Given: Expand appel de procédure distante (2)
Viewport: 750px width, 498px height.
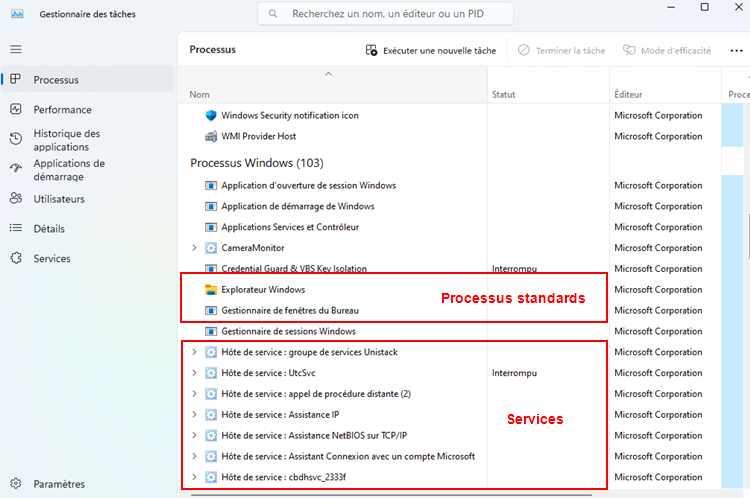Looking at the screenshot, I should [x=194, y=394].
